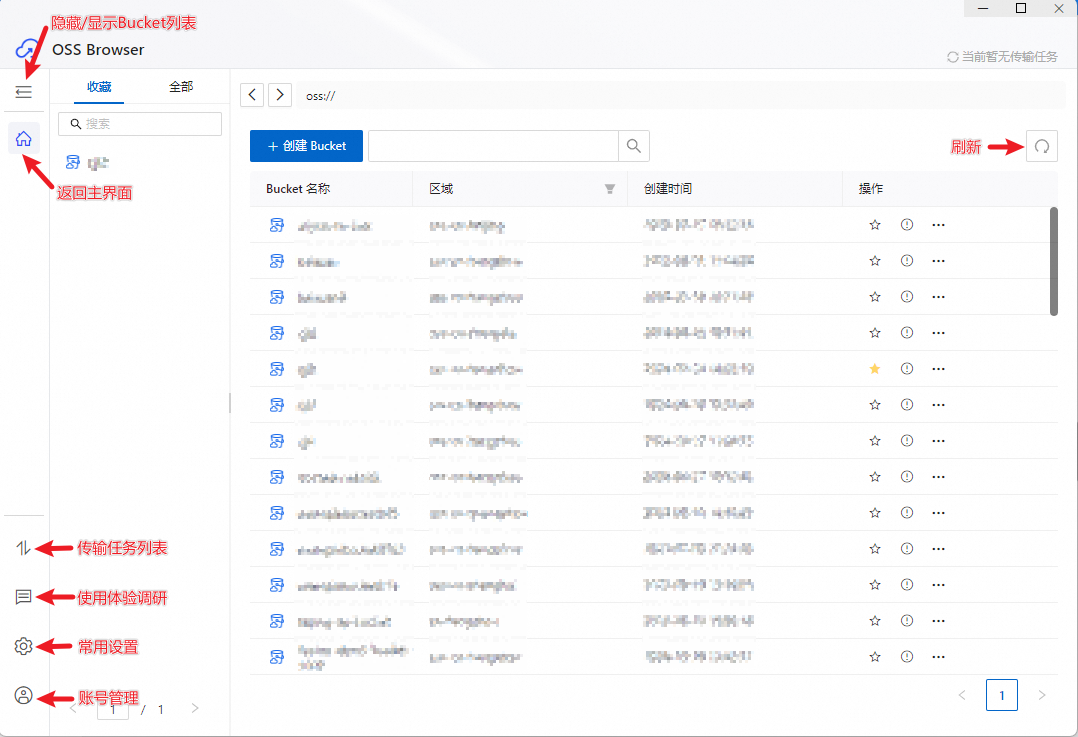Collapse the Bucket list with the hamburger icon
The width and height of the screenshot is (1078, 737).
pos(23,91)
